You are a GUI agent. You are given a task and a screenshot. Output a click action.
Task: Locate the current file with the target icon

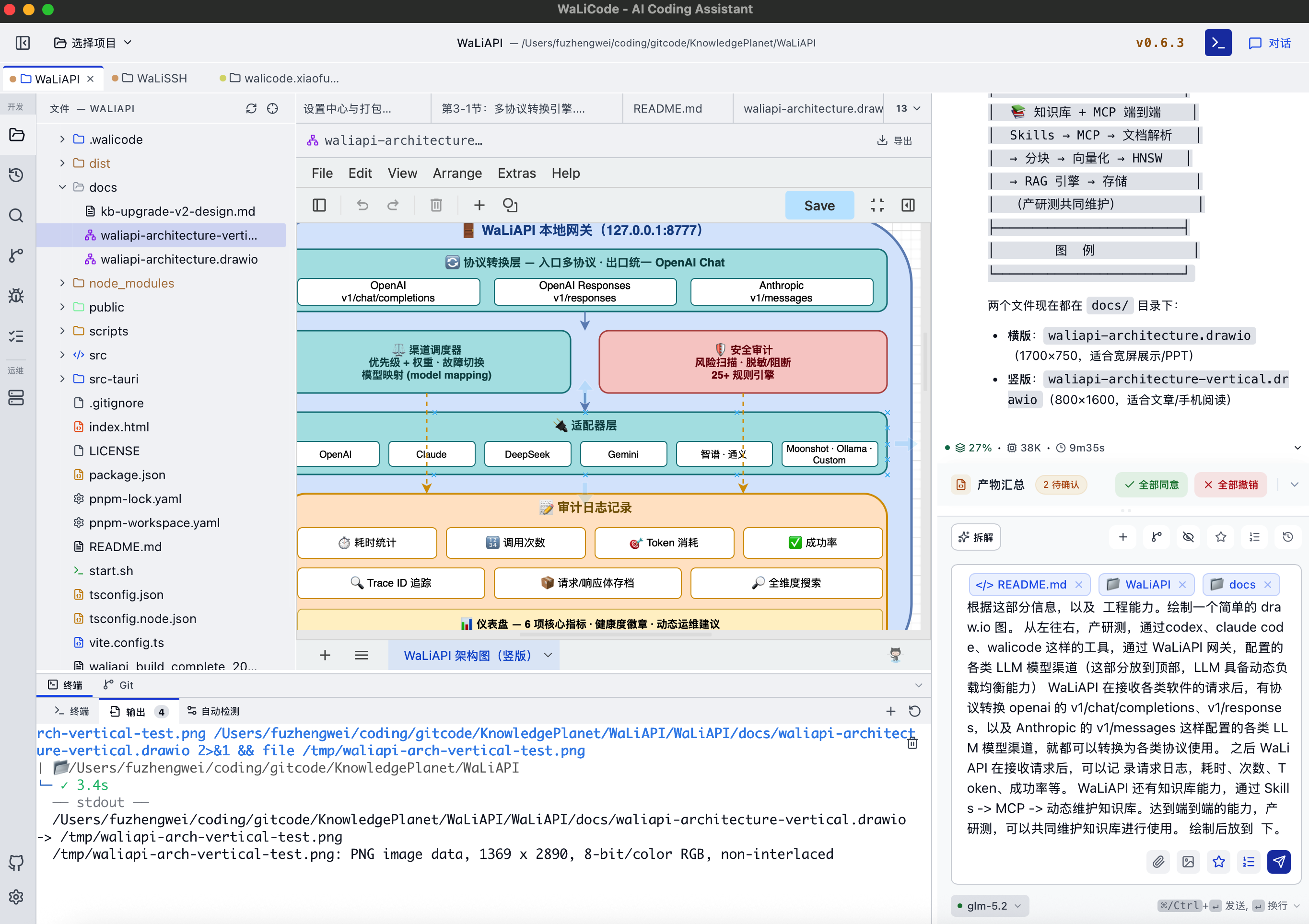click(272, 108)
